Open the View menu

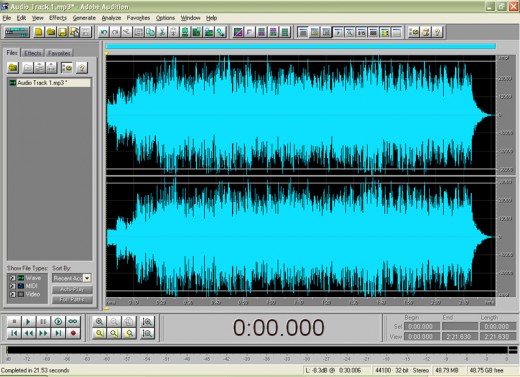pos(38,18)
